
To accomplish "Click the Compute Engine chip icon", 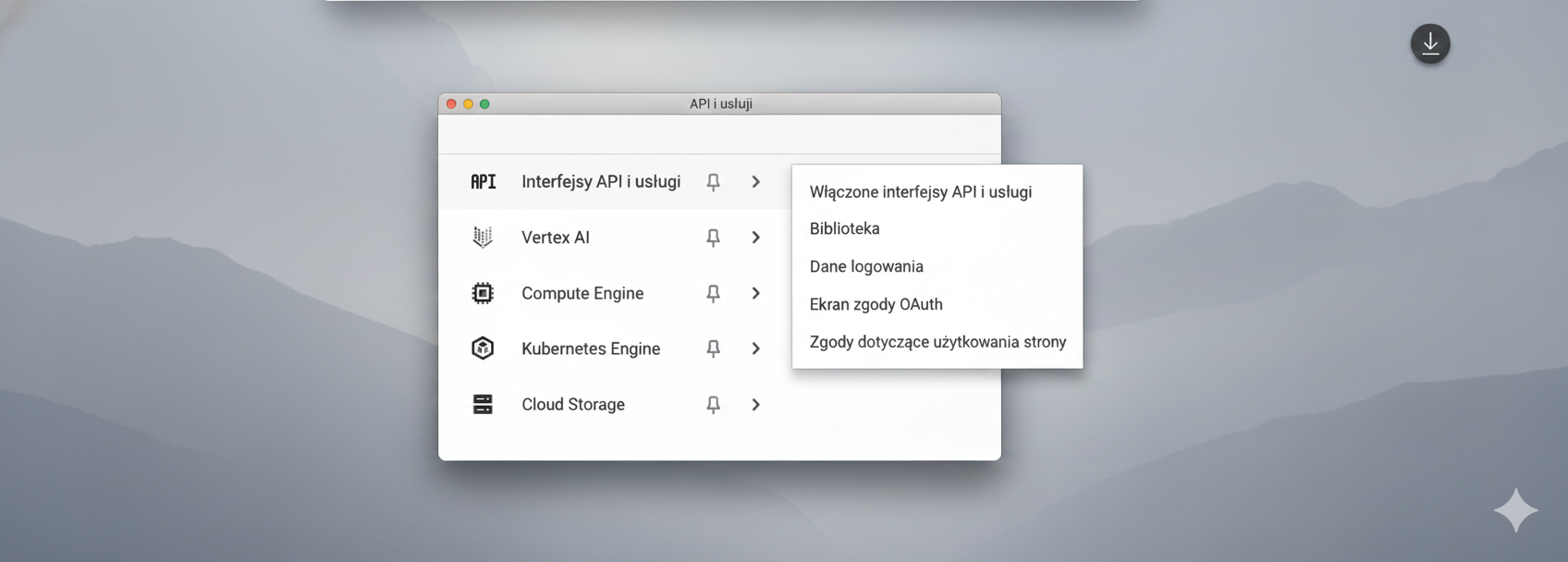I will click(483, 293).
